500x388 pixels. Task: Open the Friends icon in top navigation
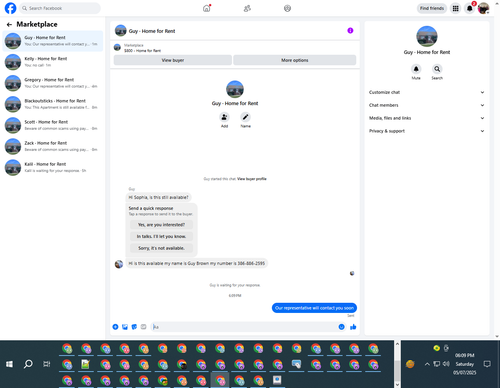247,8
